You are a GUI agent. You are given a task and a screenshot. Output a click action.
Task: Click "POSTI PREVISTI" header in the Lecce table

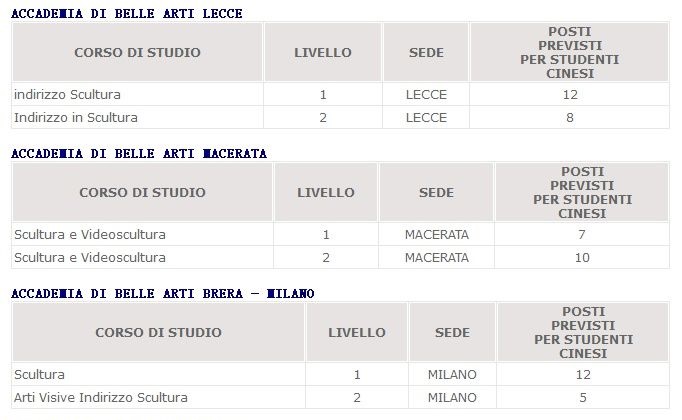click(569, 52)
